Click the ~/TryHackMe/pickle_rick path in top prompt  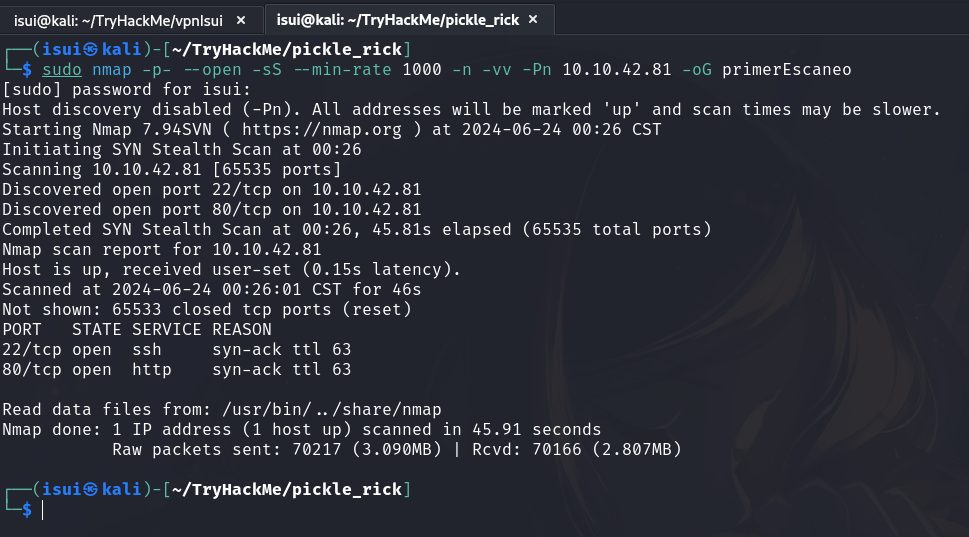(x=284, y=49)
